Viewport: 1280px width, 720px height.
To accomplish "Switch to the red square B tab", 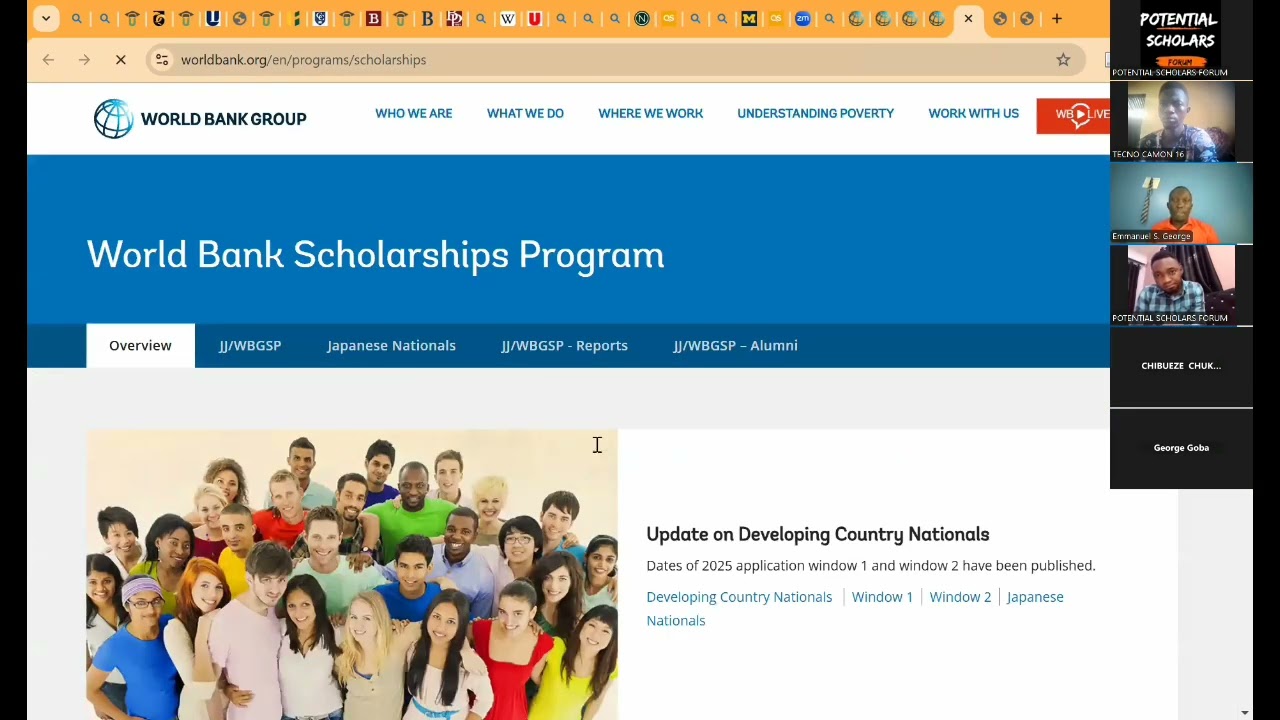I will (373, 19).
